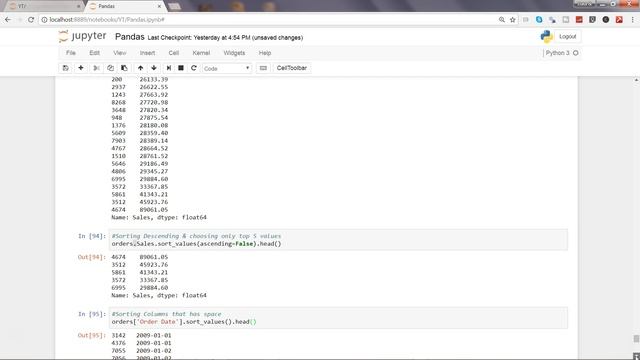Copy the selected cells from the toolbar

point(110,68)
